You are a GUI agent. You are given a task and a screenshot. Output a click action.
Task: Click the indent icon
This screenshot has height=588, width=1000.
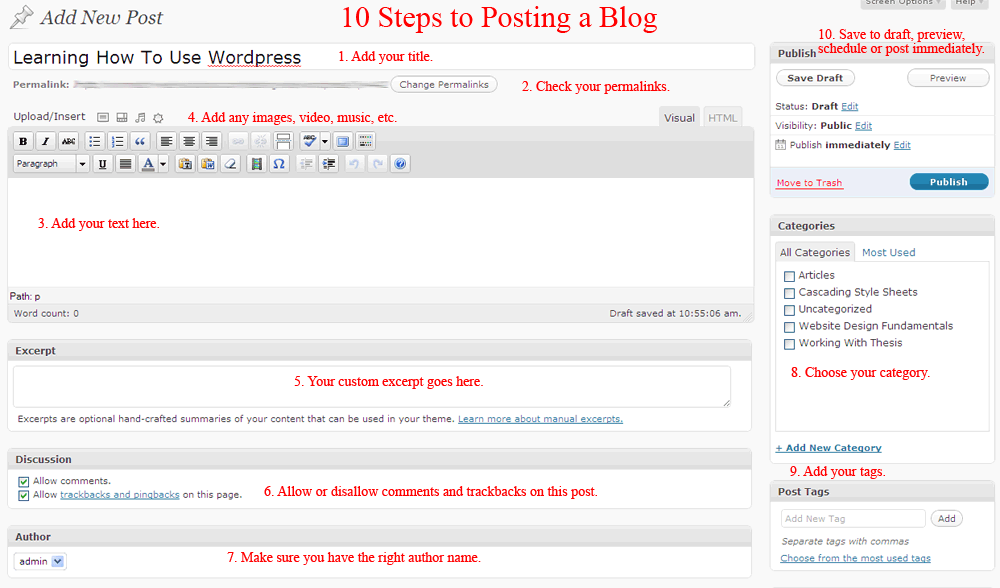(329, 164)
